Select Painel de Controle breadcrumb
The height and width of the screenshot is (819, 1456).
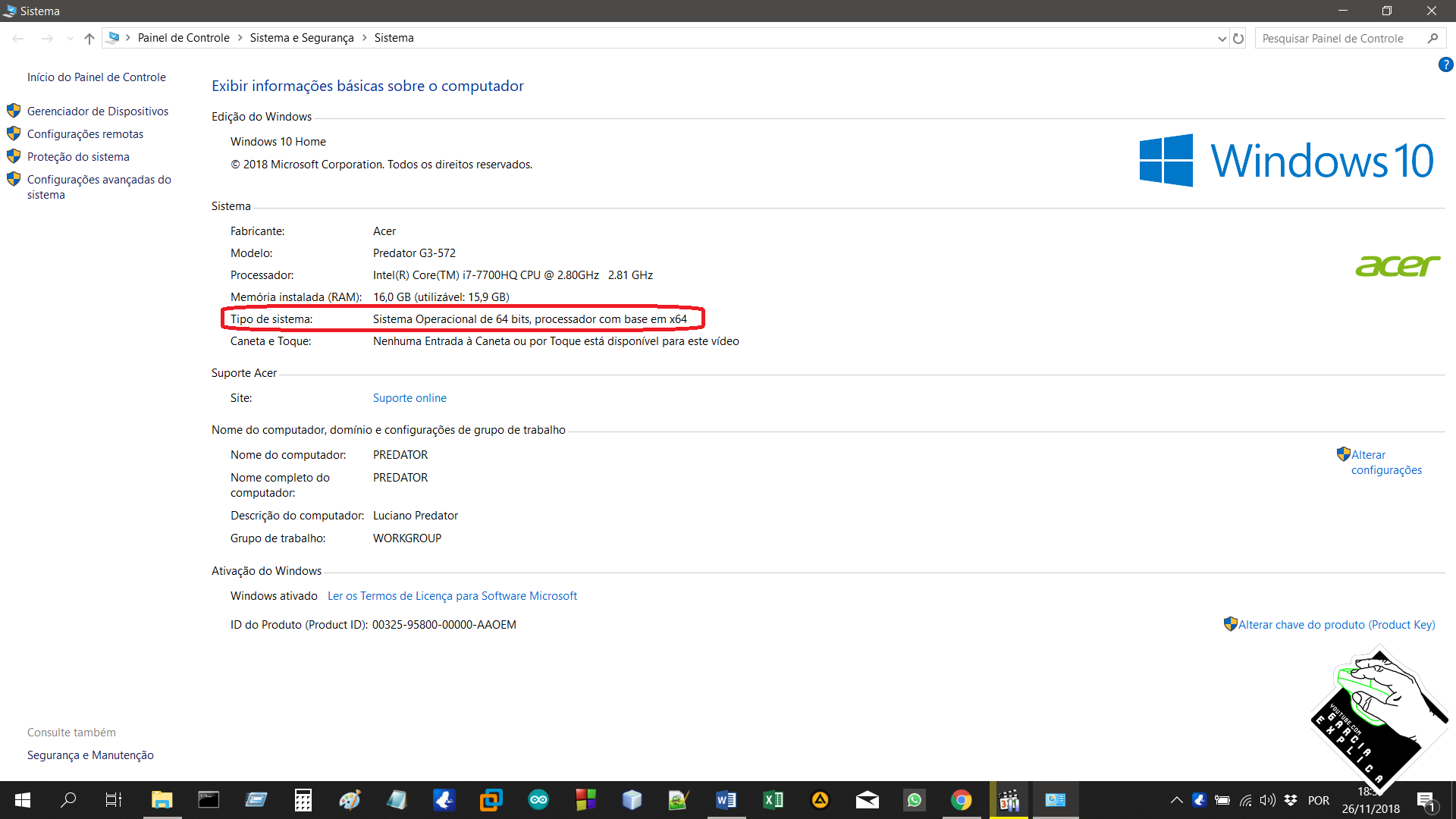pos(184,37)
